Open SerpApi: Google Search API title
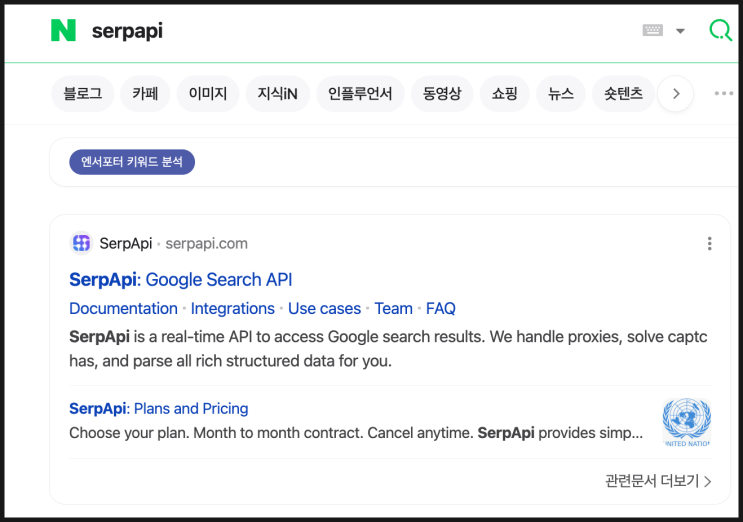The width and height of the screenshot is (743, 522). tap(181, 279)
